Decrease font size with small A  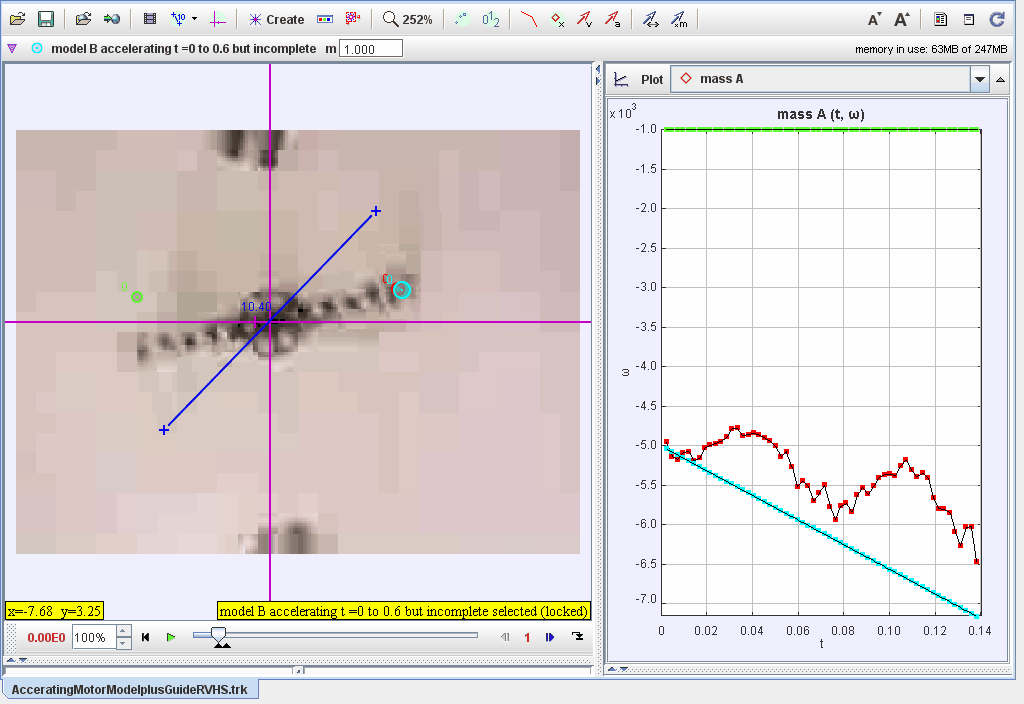(874, 20)
